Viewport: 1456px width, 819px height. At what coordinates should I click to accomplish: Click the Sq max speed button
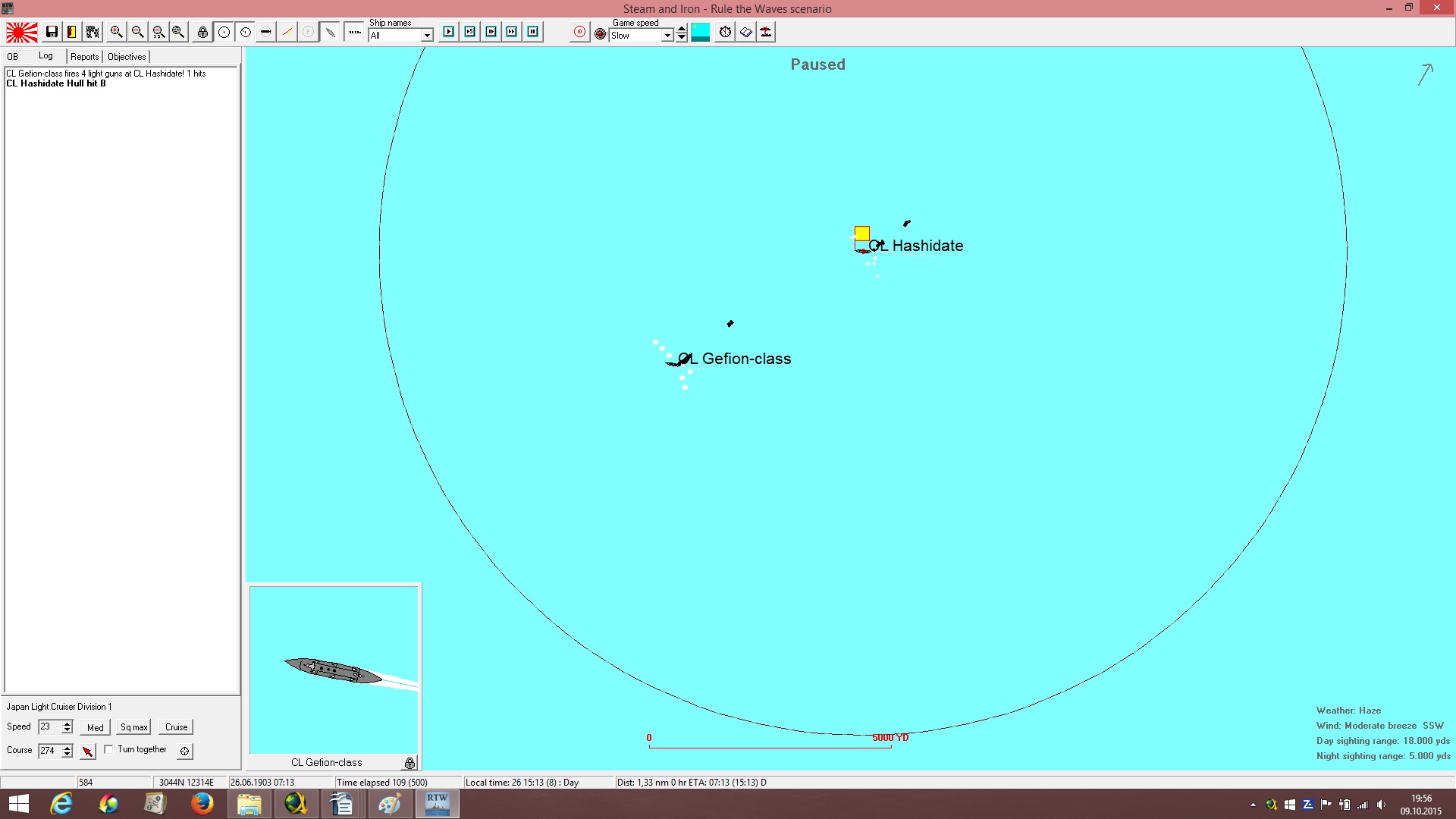[x=134, y=727]
